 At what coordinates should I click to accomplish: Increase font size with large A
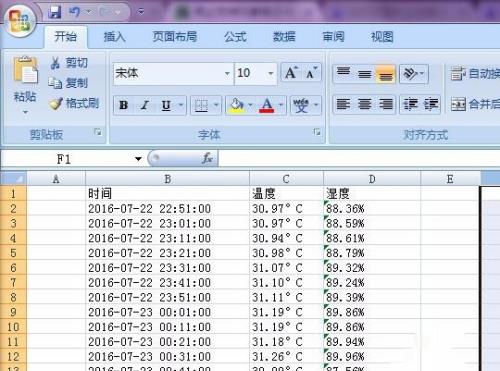[291, 73]
